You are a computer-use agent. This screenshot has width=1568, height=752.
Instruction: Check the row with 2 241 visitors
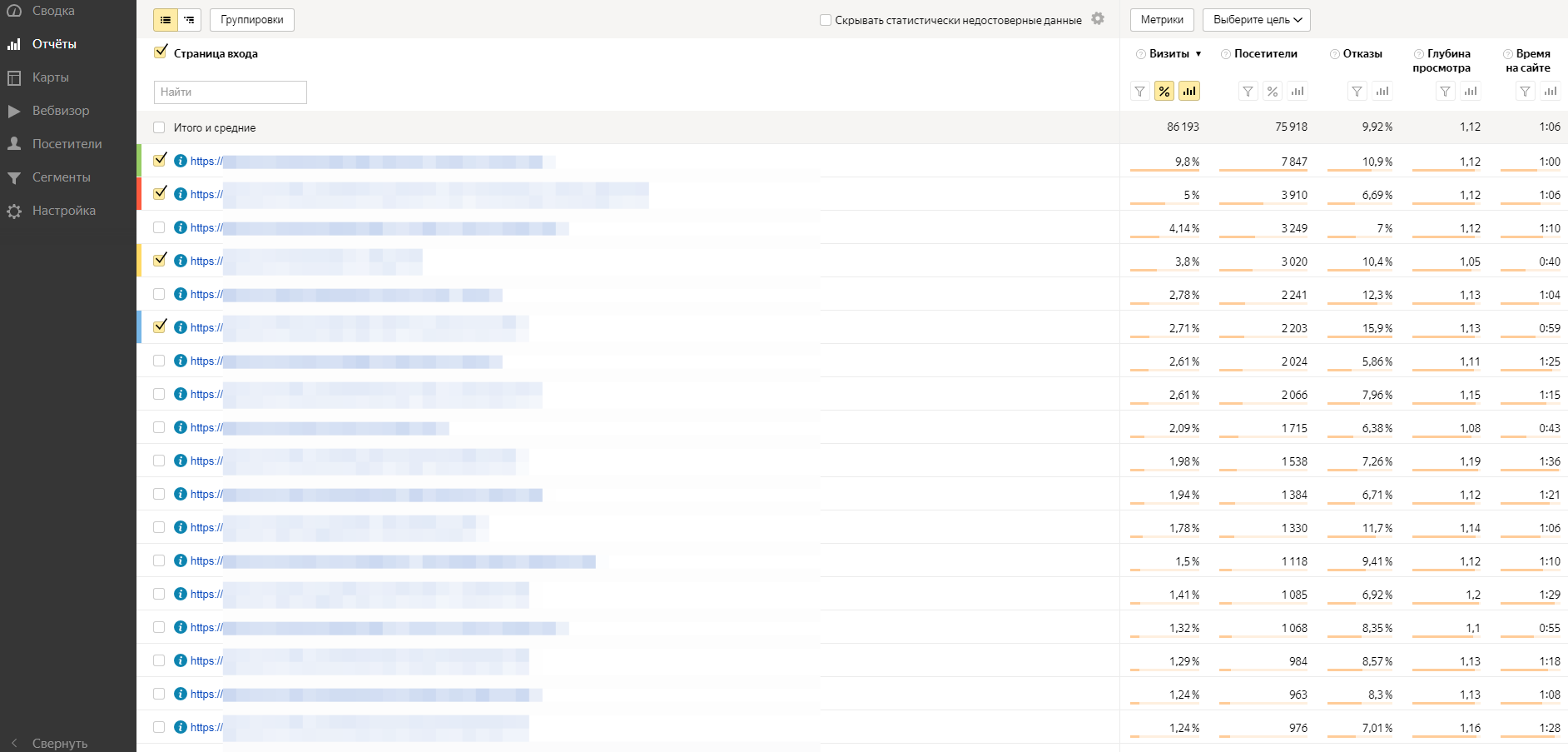tap(159, 294)
